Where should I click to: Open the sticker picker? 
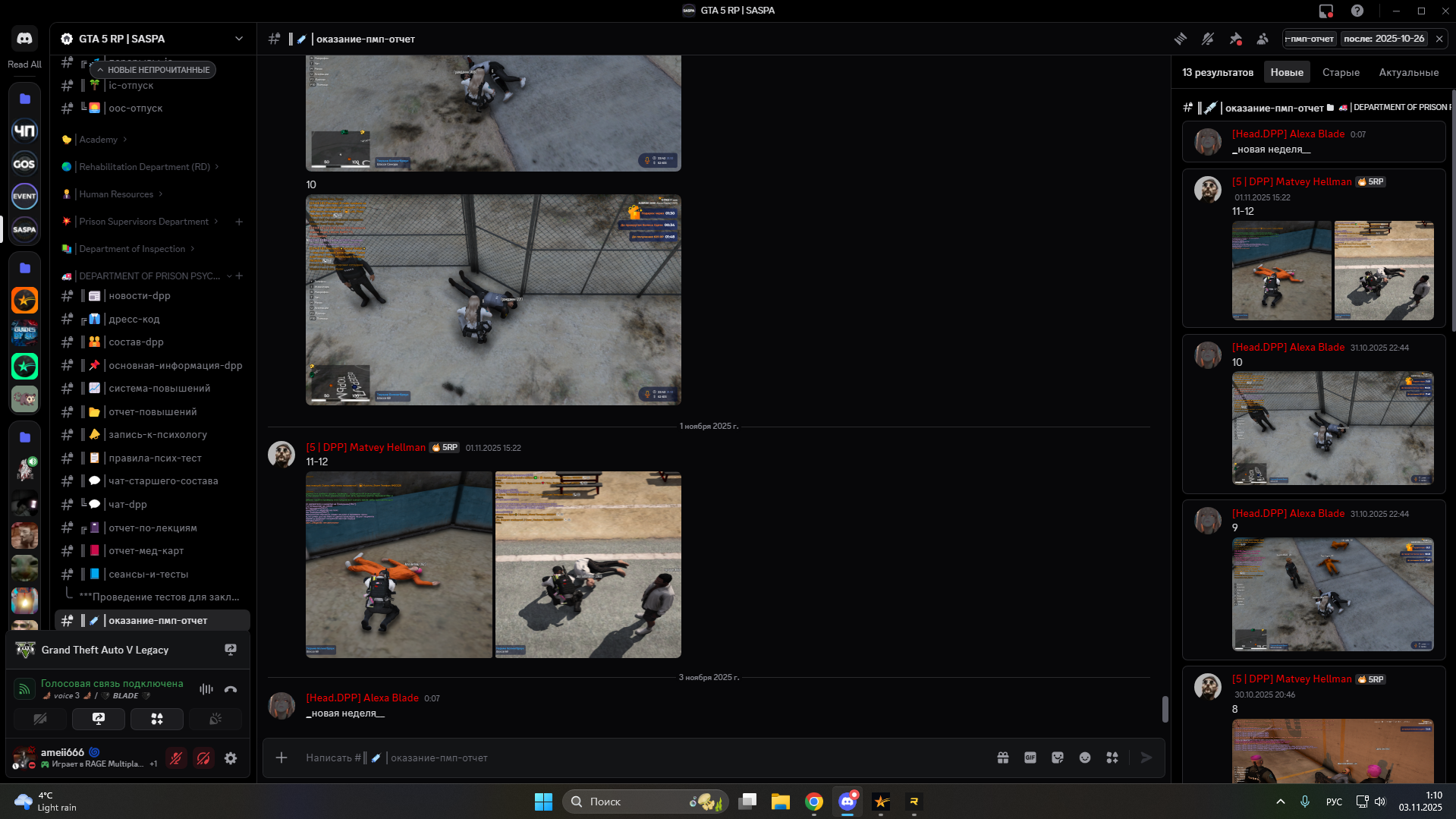[1058, 758]
